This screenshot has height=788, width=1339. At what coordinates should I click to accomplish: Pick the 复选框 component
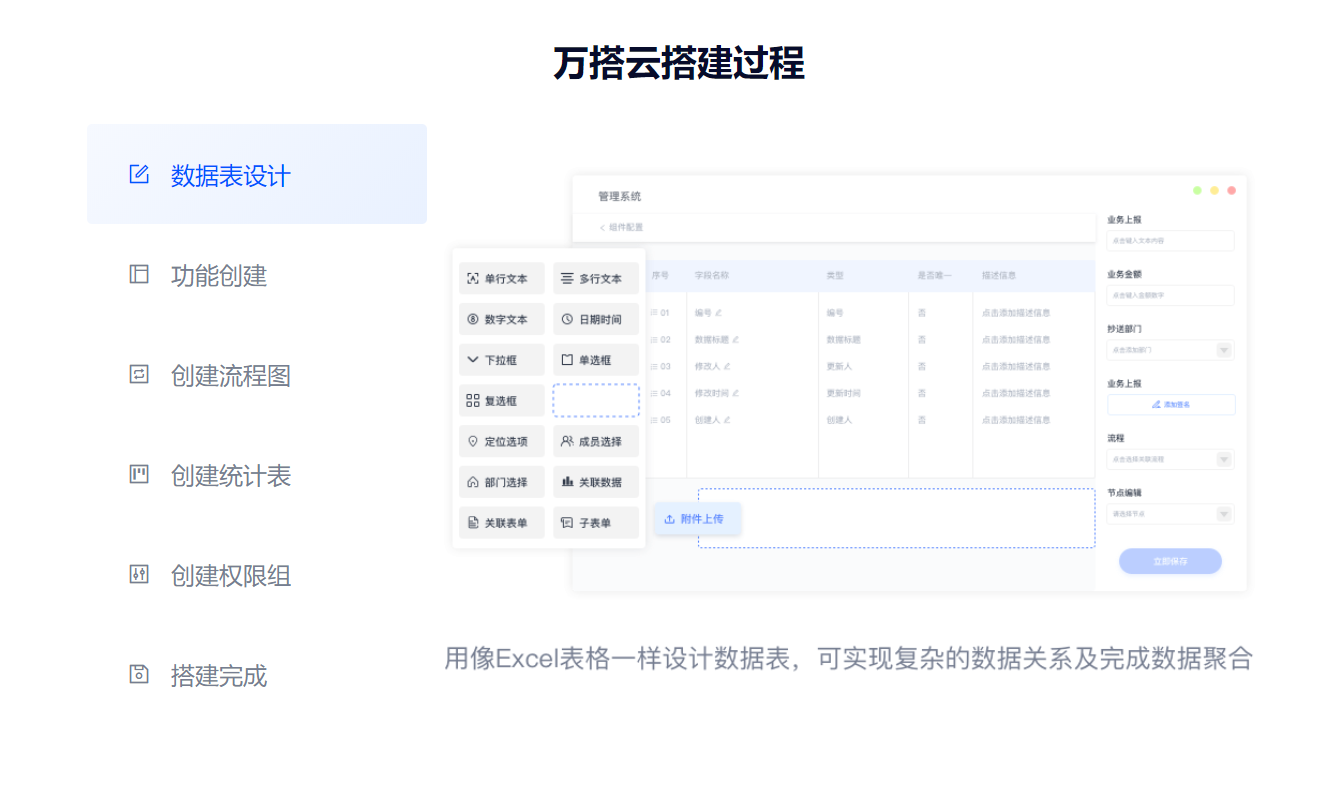[502, 400]
